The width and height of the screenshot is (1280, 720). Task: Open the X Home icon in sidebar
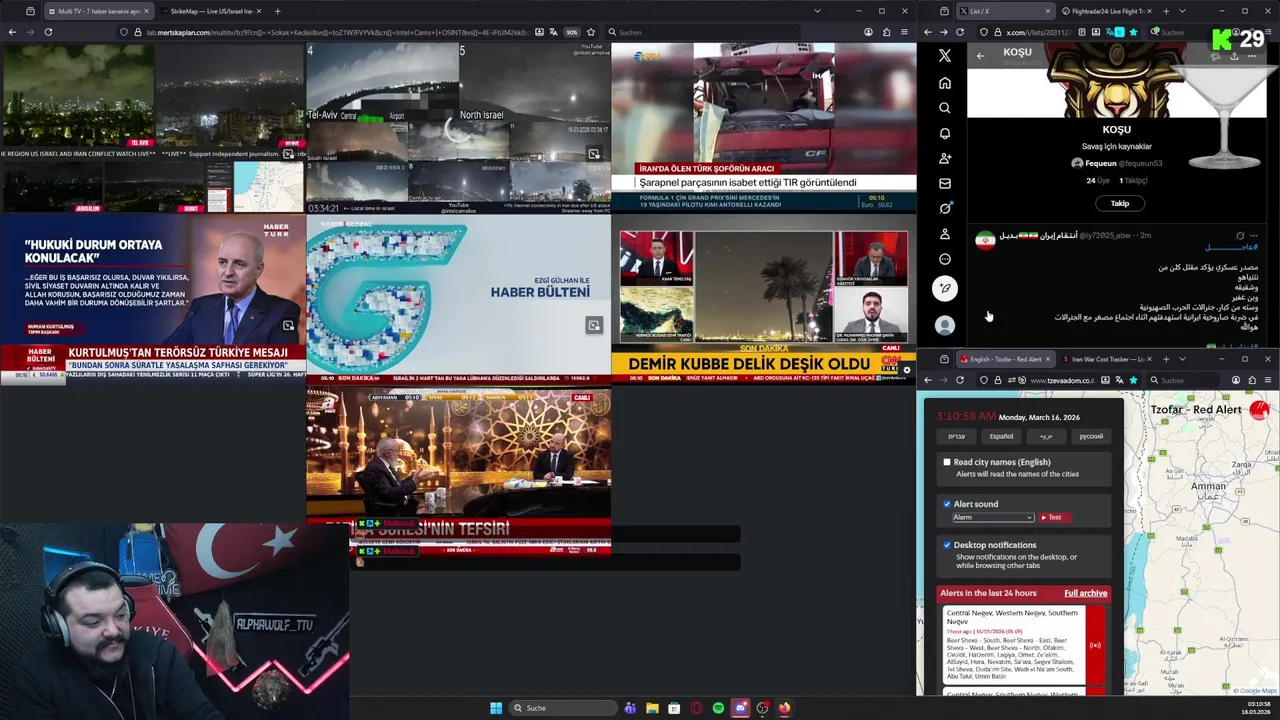(945, 83)
